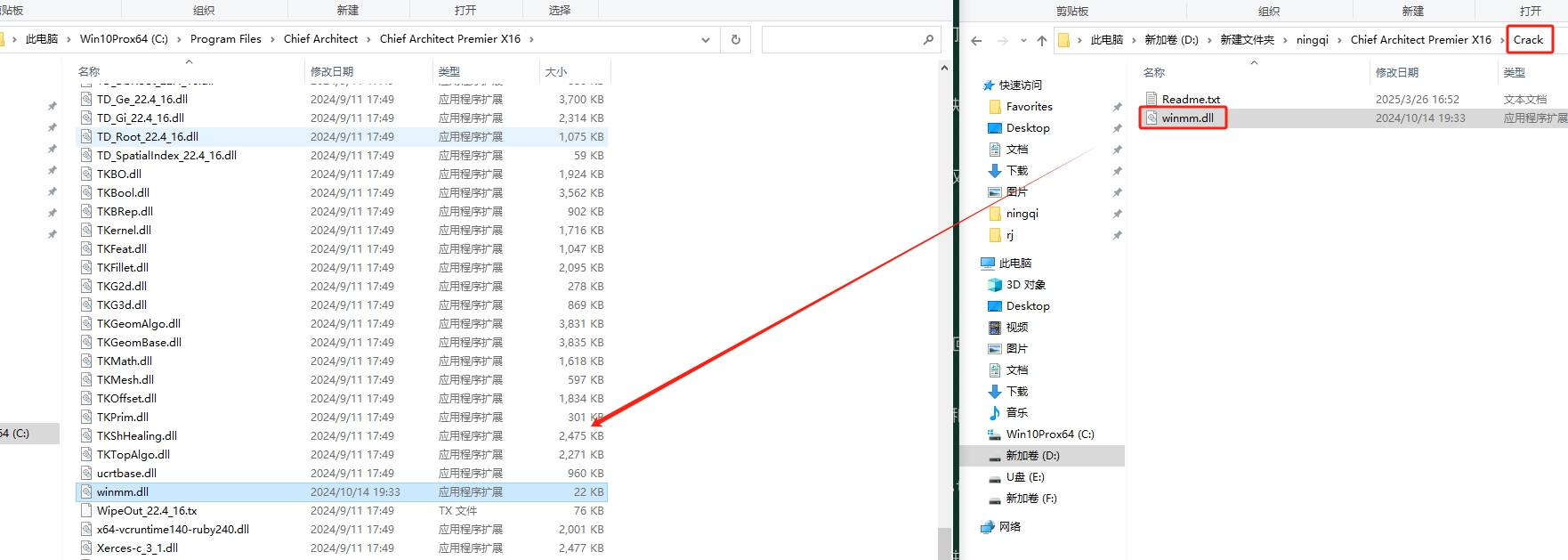Image resolution: width=1568 pixels, height=560 pixels.
Task: Click ningqi breadcrumb in right window
Action: point(1313,40)
